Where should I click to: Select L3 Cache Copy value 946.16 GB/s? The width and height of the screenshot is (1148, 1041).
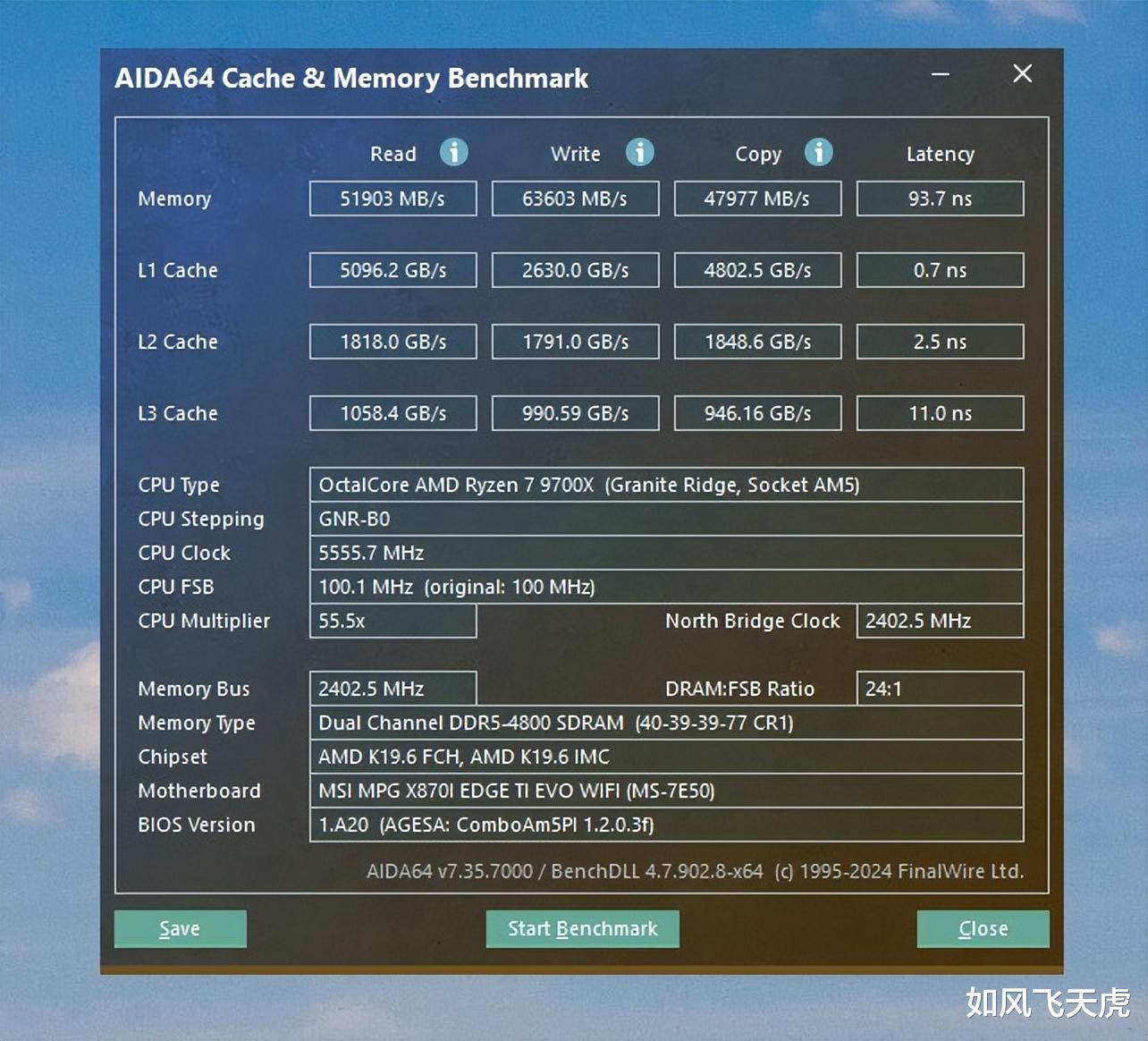click(758, 413)
